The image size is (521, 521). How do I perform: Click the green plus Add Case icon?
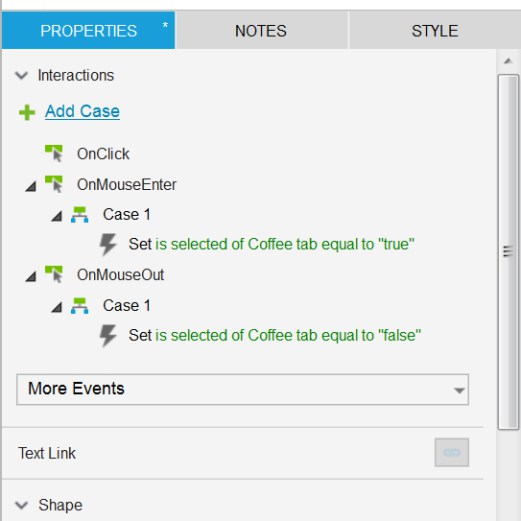[27, 112]
